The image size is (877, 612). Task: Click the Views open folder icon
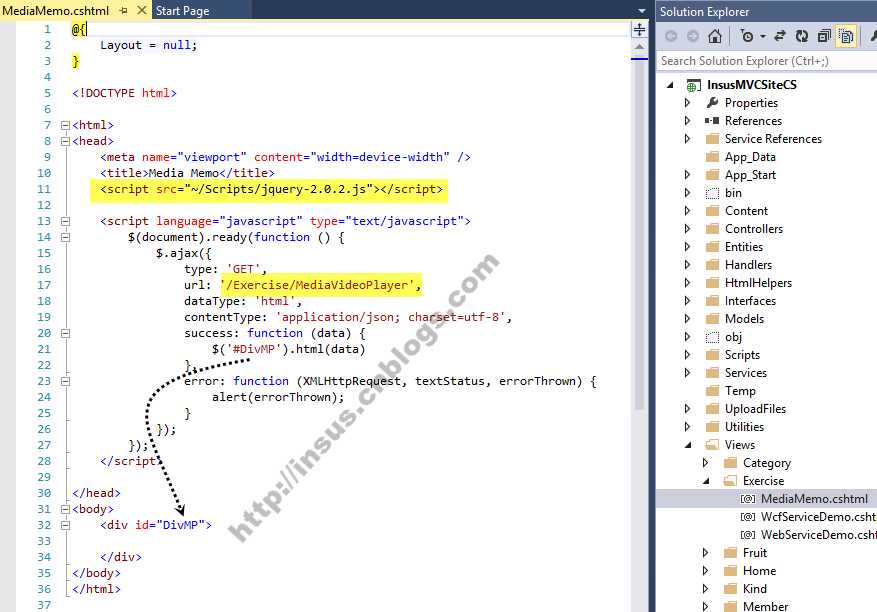click(x=712, y=445)
